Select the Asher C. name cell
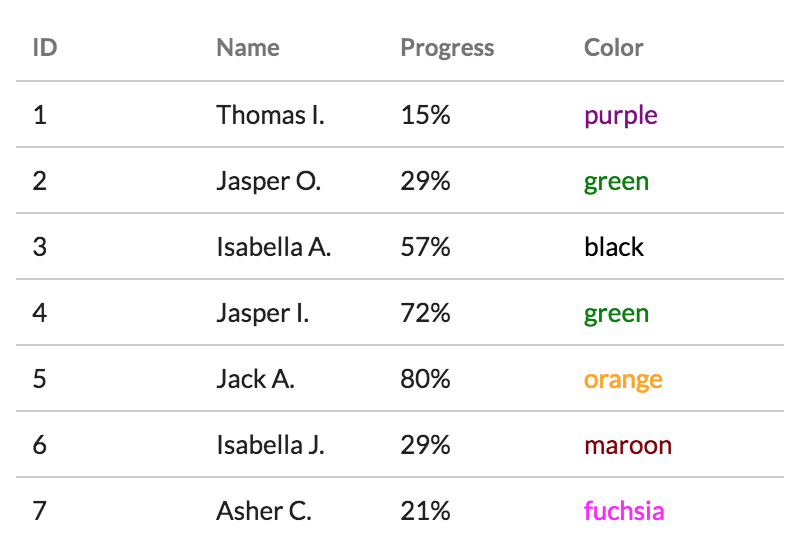The height and width of the screenshot is (542, 800). click(264, 511)
